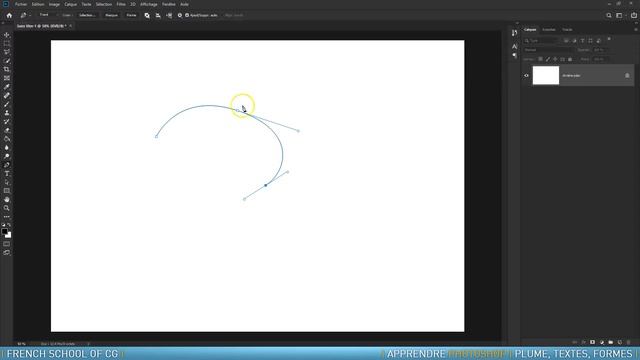Open the Image menu
640x360 pixels.
point(54,4)
